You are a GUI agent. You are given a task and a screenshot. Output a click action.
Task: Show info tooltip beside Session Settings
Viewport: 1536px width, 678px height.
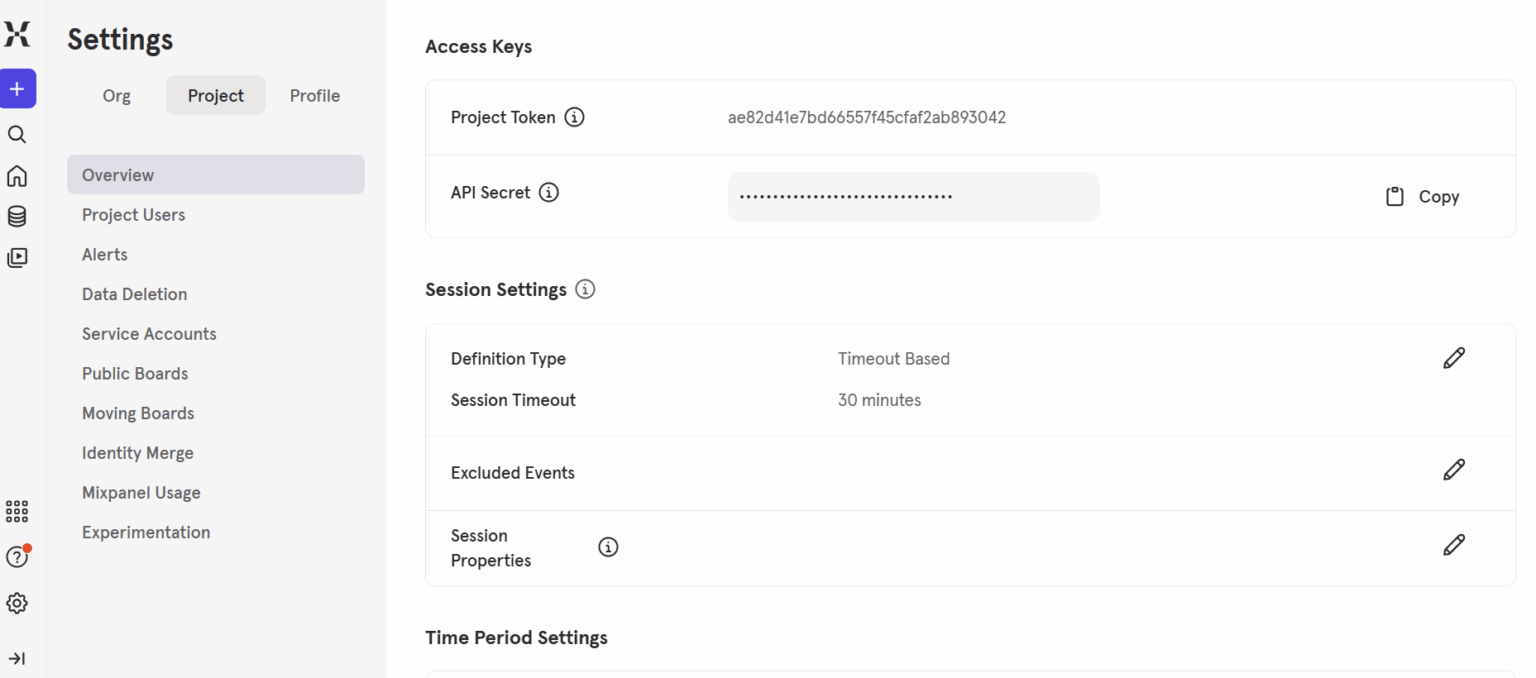click(585, 289)
